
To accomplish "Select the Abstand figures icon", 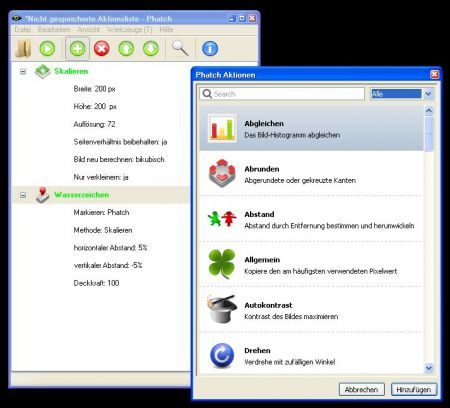I will pos(222,219).
